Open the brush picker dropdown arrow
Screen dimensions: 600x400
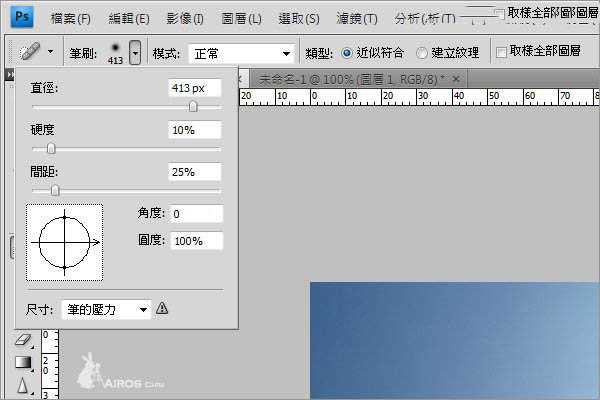click(135, 52)
